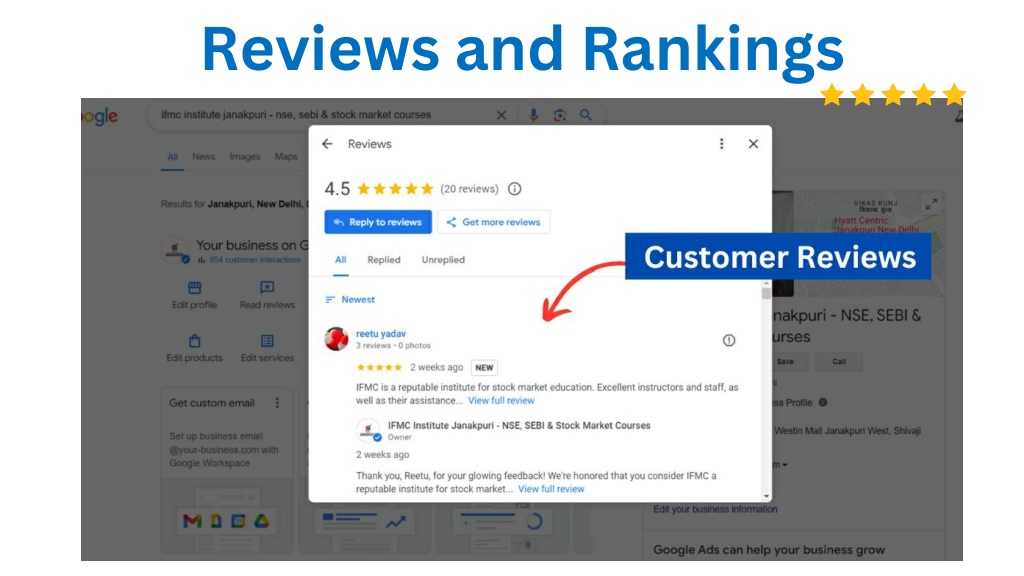Open Google Lens image search icon
1024x576 pixels.
pos(560,115)
